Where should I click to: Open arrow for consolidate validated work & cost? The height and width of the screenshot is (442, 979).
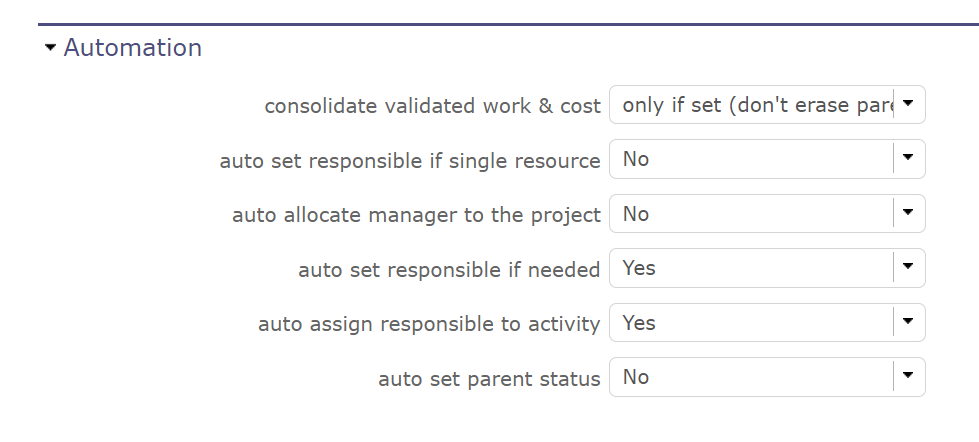click(908, 104)
